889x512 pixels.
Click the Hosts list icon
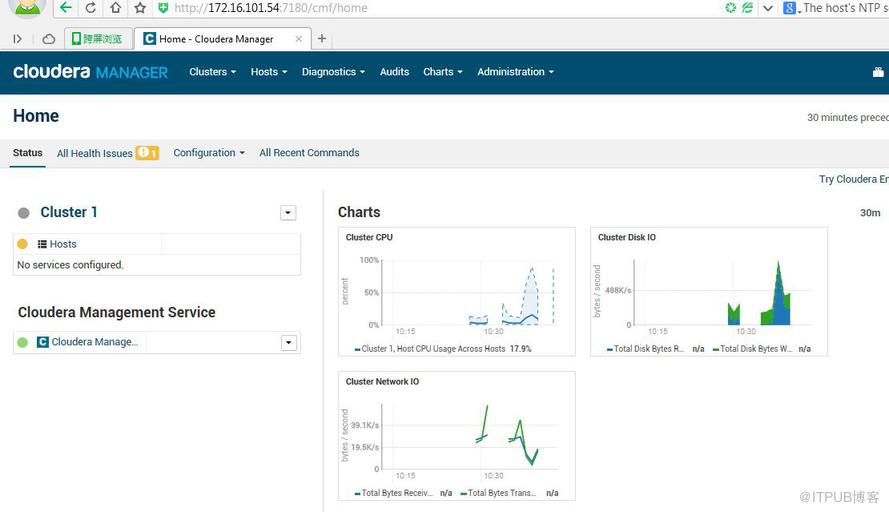tap(42, 244)
